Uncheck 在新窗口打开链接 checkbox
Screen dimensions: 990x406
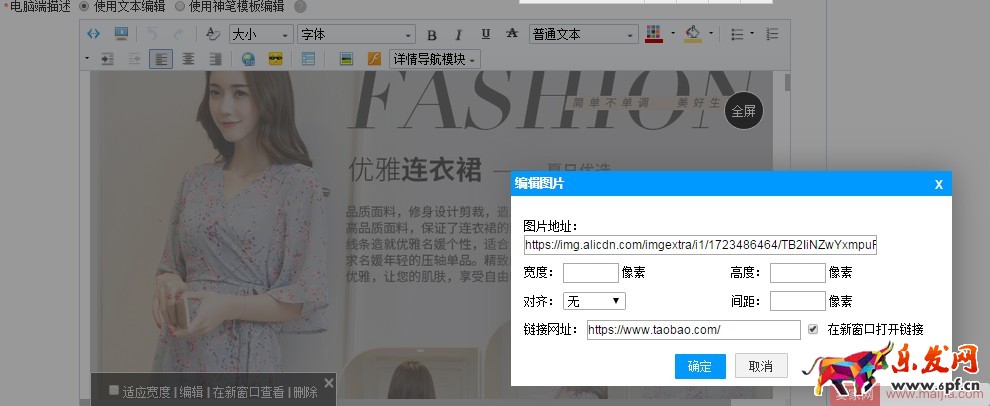pos(813,329)
